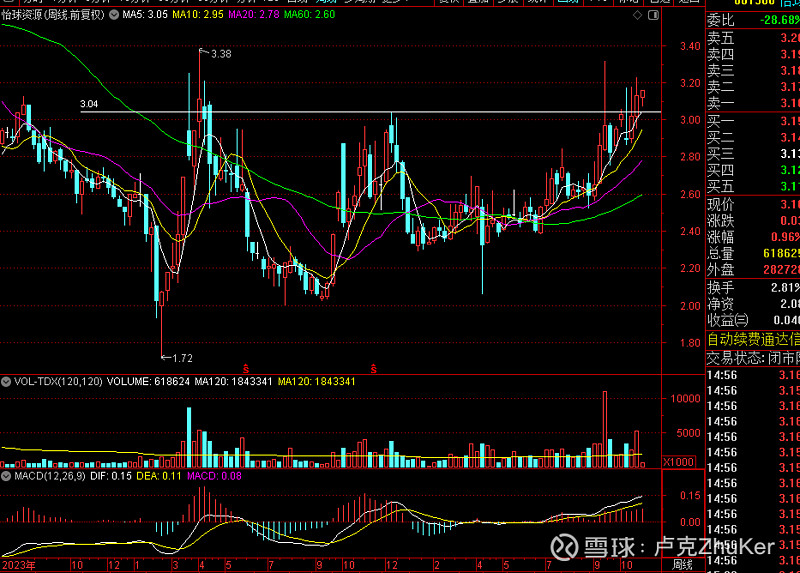Click the 涨跌 change row
The width and height of the screenshot is (800, 573).
click(753, 221)
